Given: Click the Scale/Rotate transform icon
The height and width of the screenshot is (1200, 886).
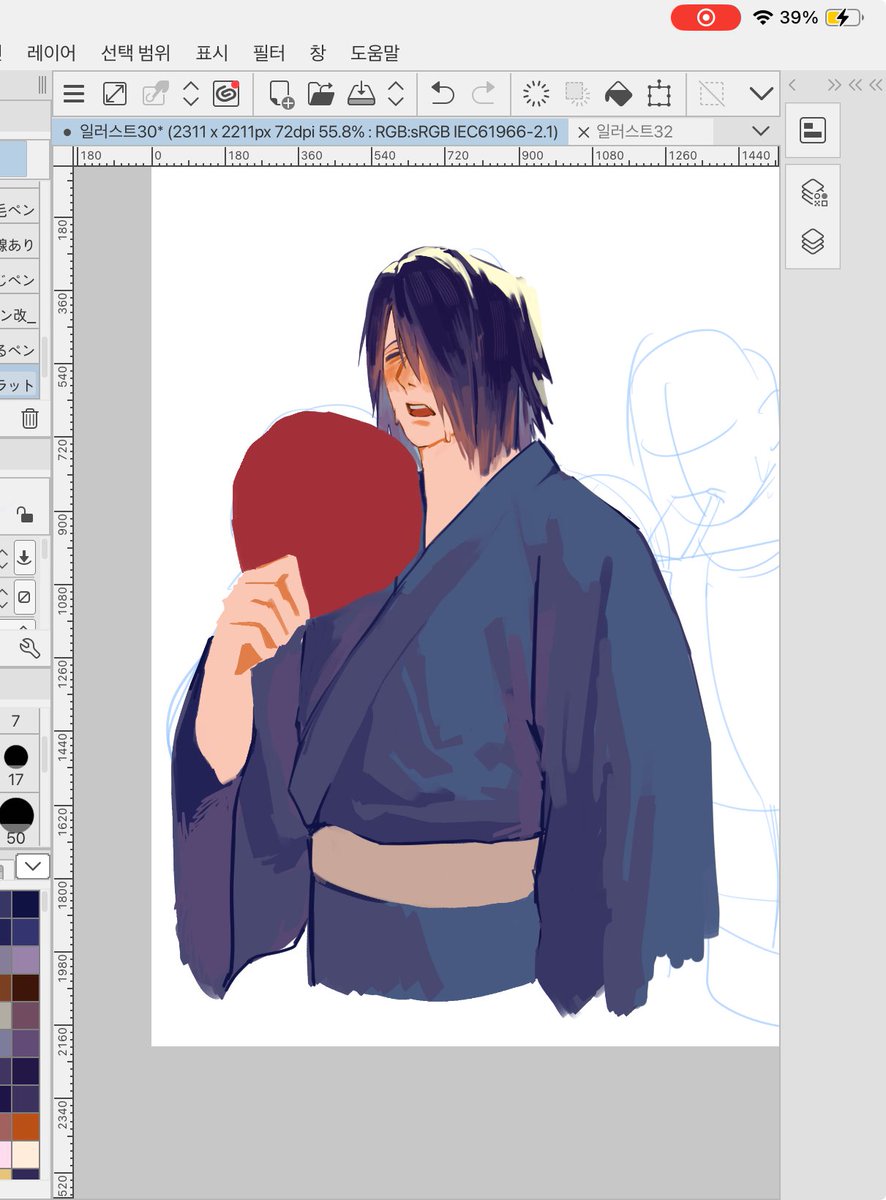Looking at the screenshot, I should (x=659, y=94).
